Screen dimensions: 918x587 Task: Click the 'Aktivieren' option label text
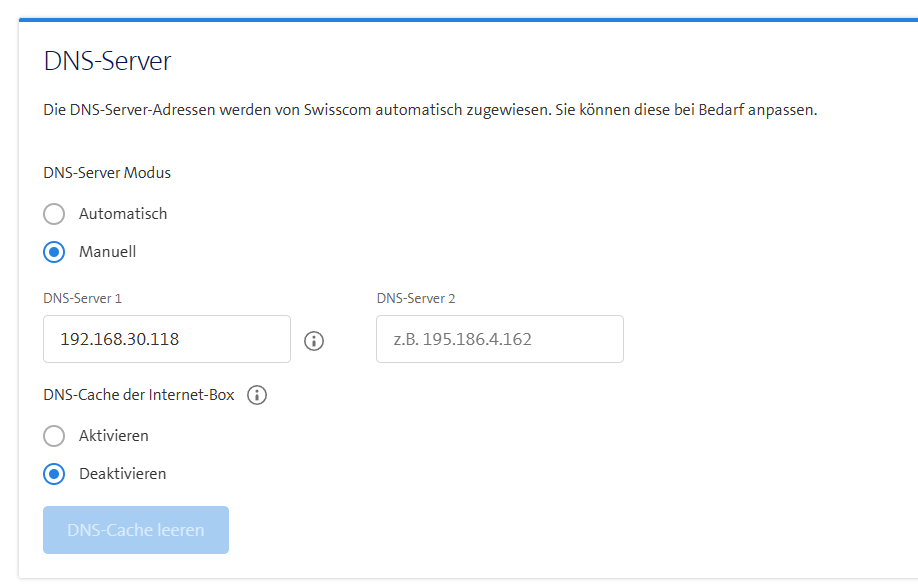(114, 436)
